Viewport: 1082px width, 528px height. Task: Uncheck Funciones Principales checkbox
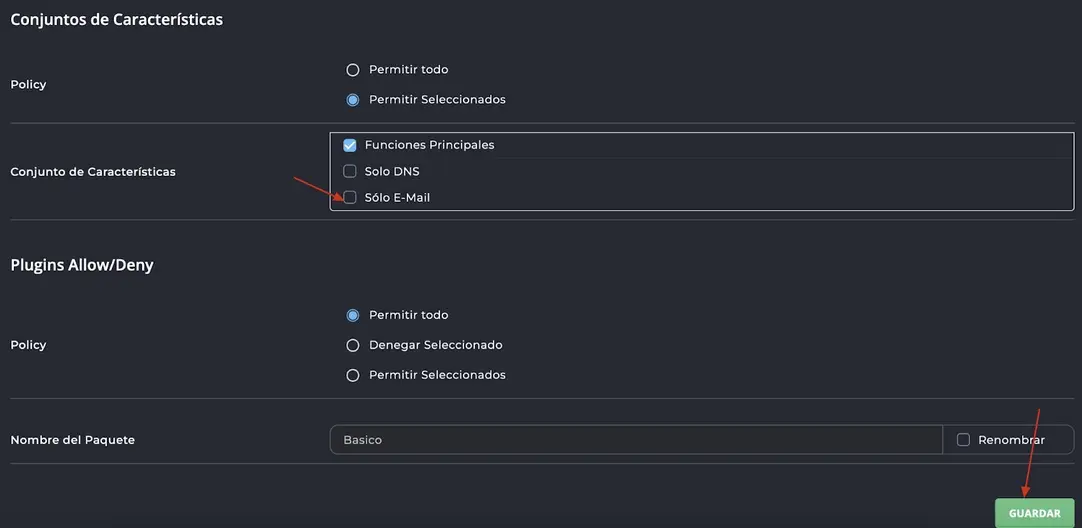point(350,145)
